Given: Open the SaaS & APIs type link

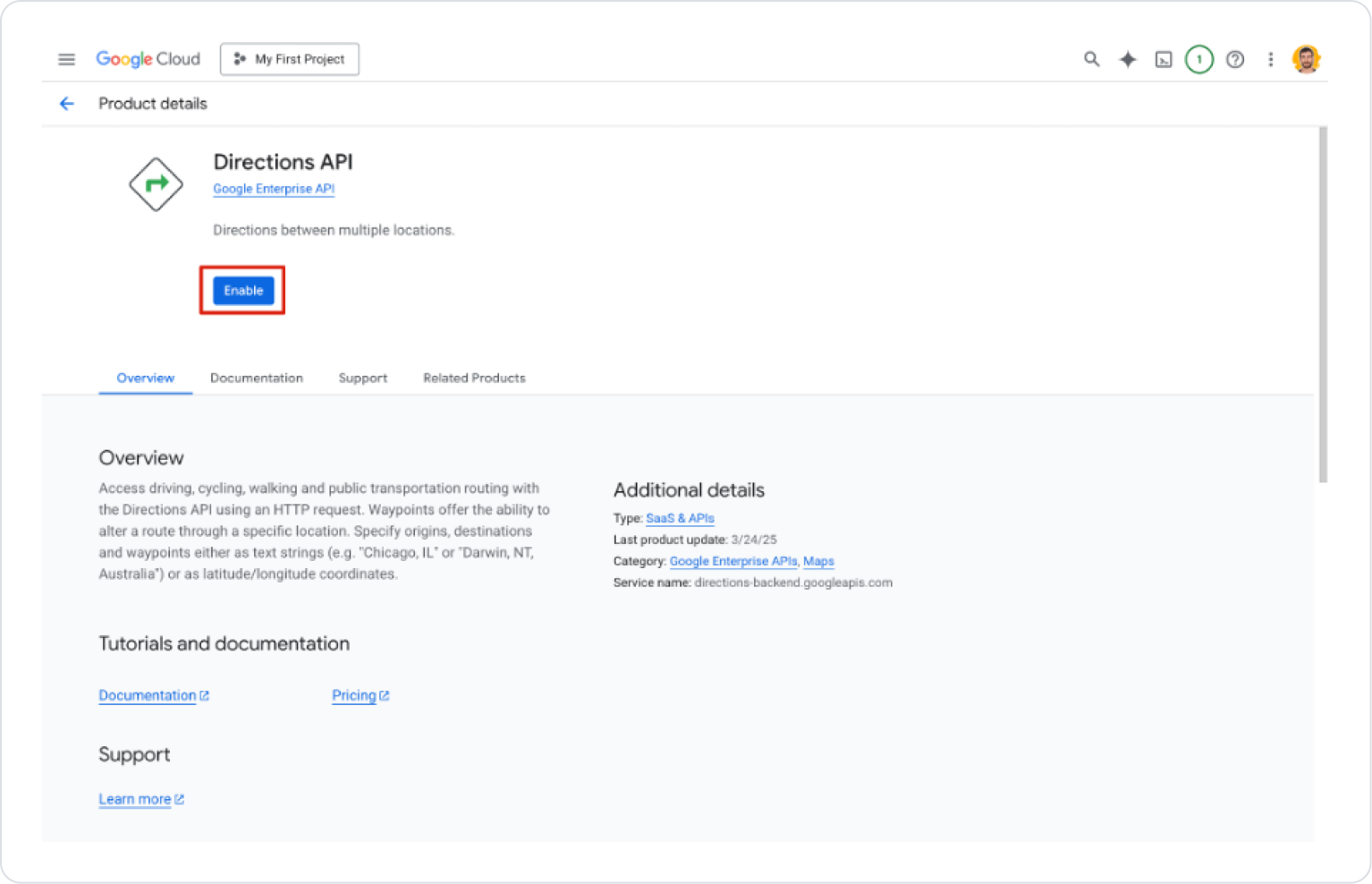Looking at the screenshot, I should (680, 518).
